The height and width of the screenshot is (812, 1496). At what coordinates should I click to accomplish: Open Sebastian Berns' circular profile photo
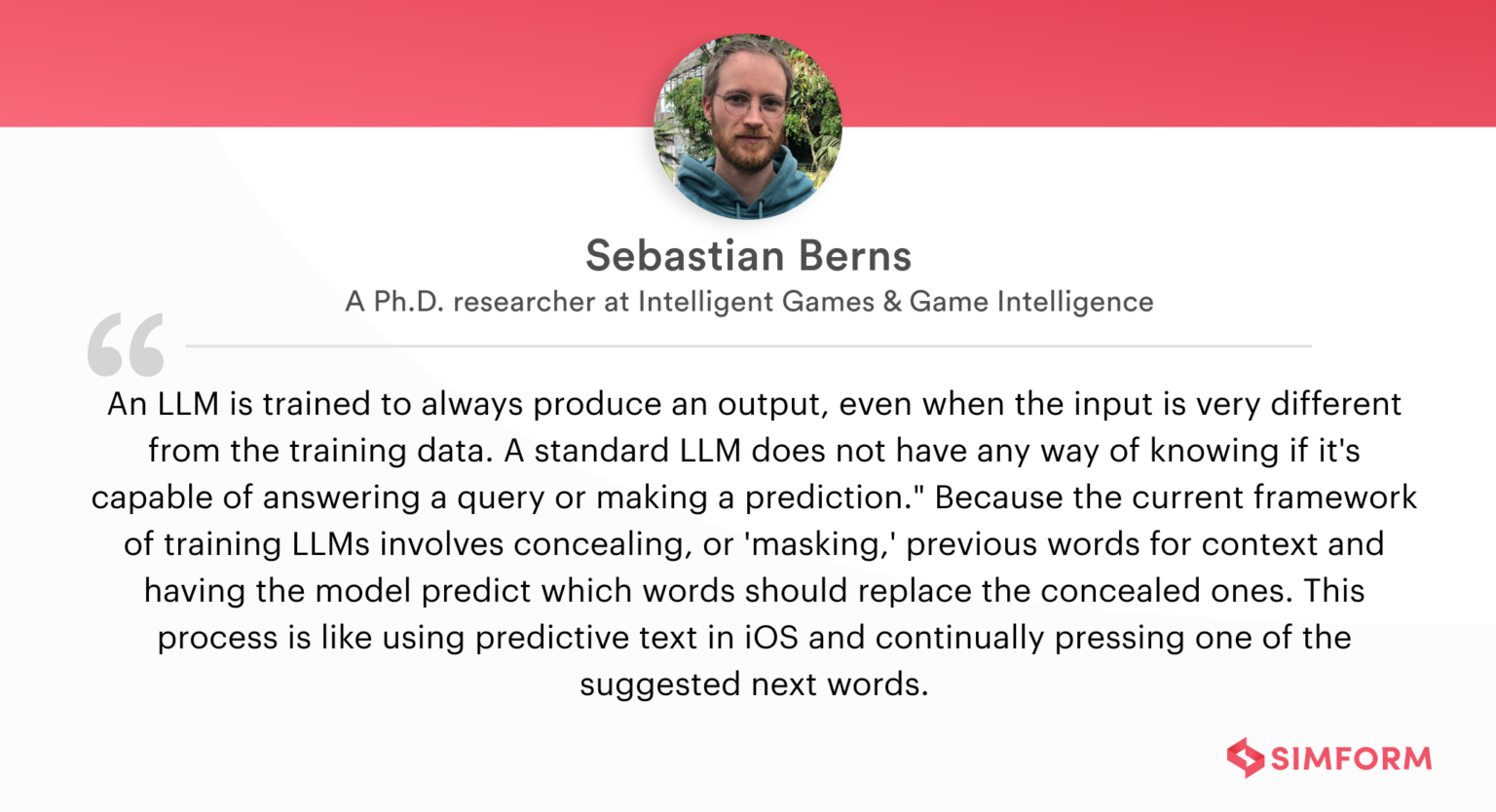tap(748, 126)
